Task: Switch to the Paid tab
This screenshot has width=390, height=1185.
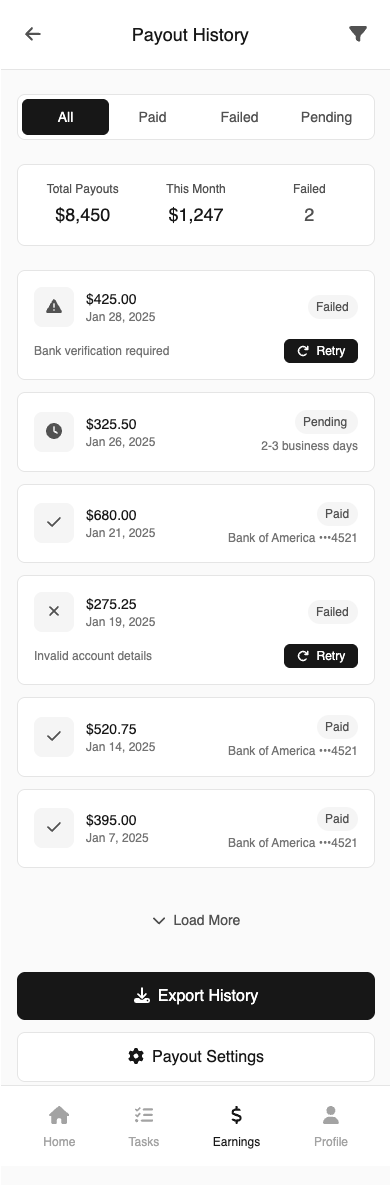Action: coord(153,117)
